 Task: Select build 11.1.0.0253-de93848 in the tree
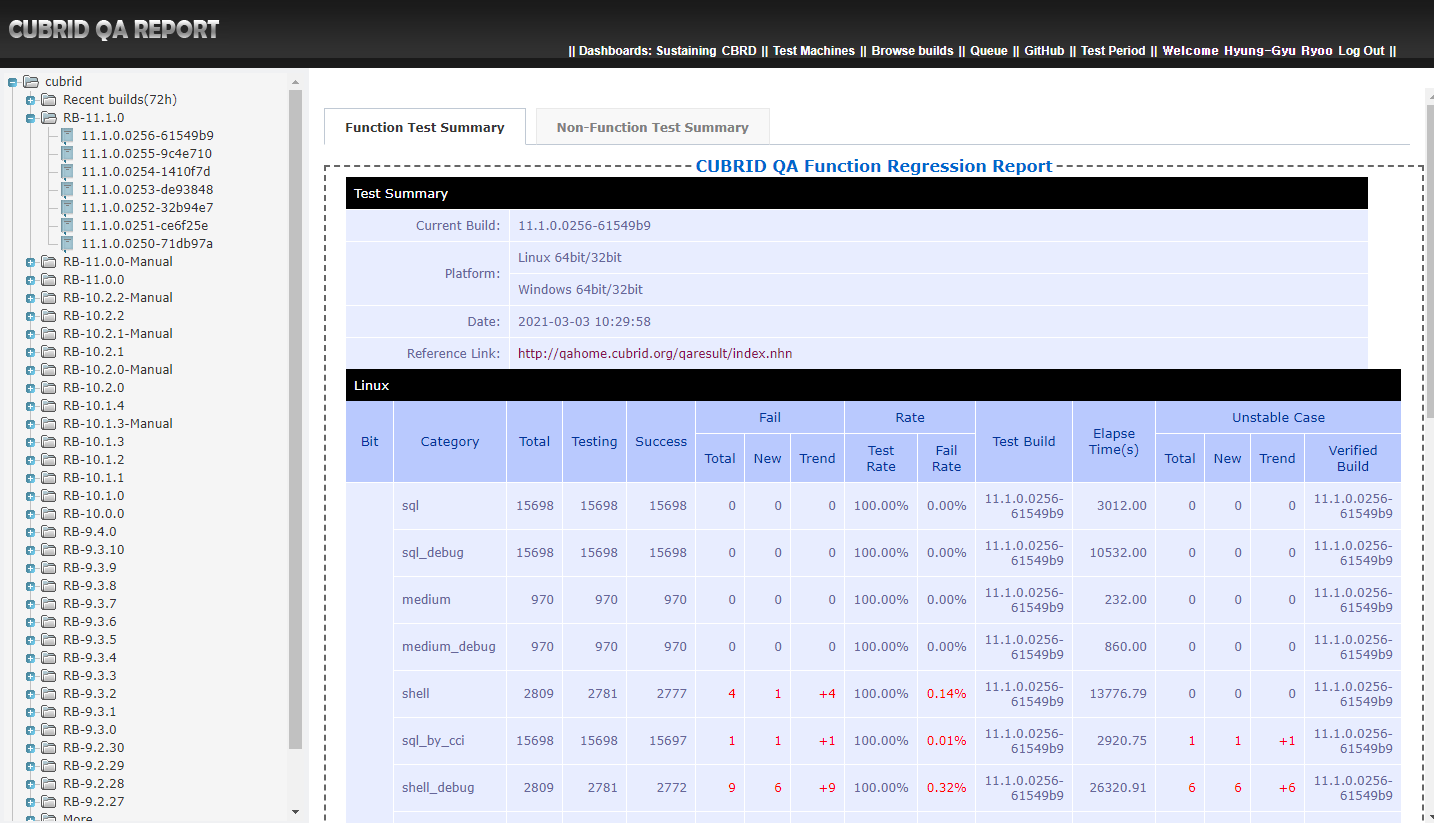147,190
